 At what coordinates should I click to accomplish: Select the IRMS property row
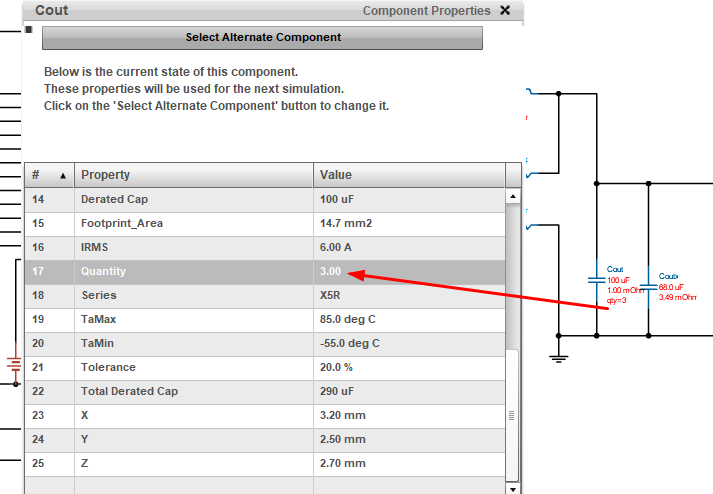coord(265,247)
